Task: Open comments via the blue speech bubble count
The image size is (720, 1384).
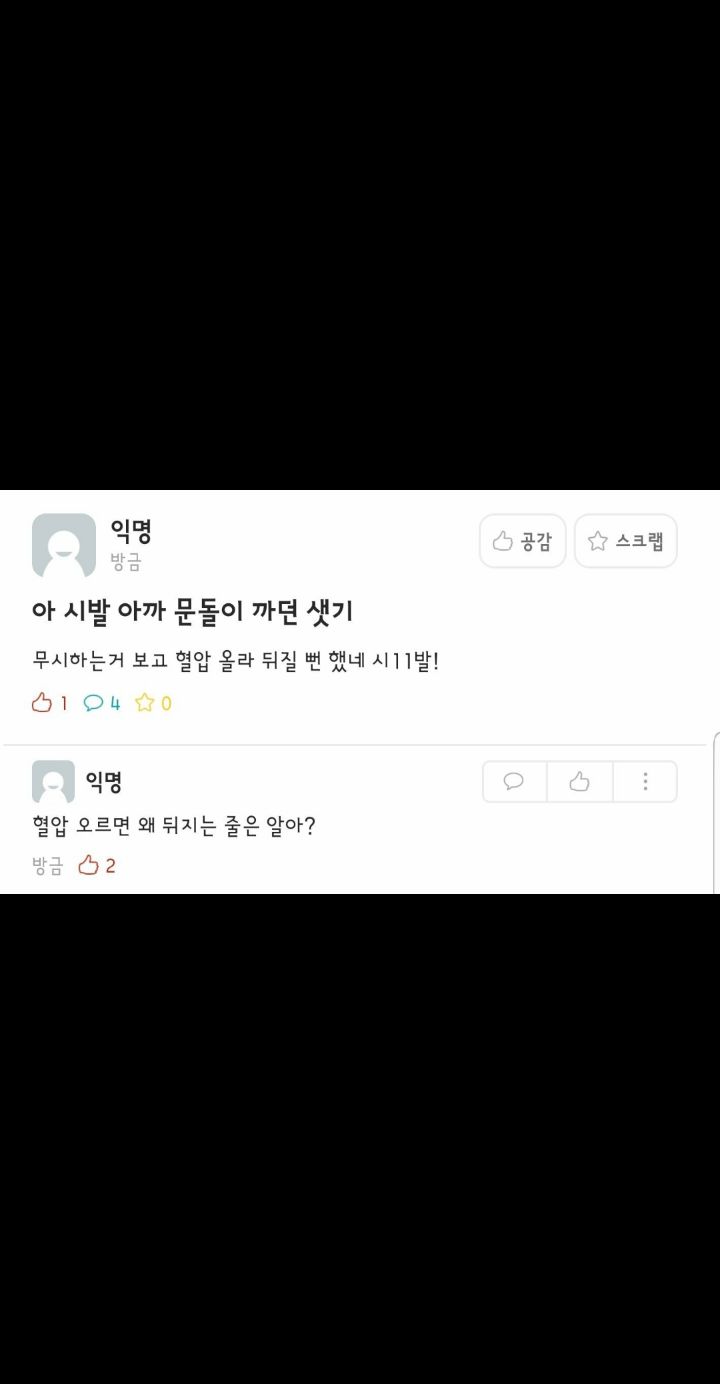Action: point(93,703)
